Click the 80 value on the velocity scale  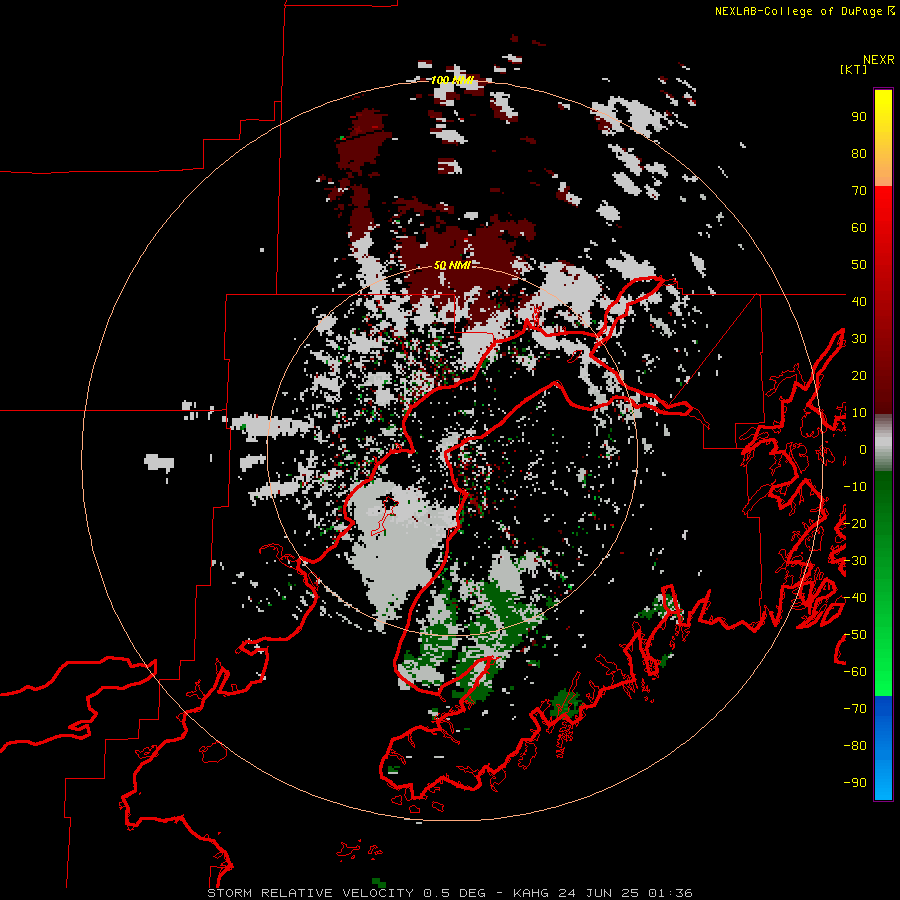click(x=859, y=153)
